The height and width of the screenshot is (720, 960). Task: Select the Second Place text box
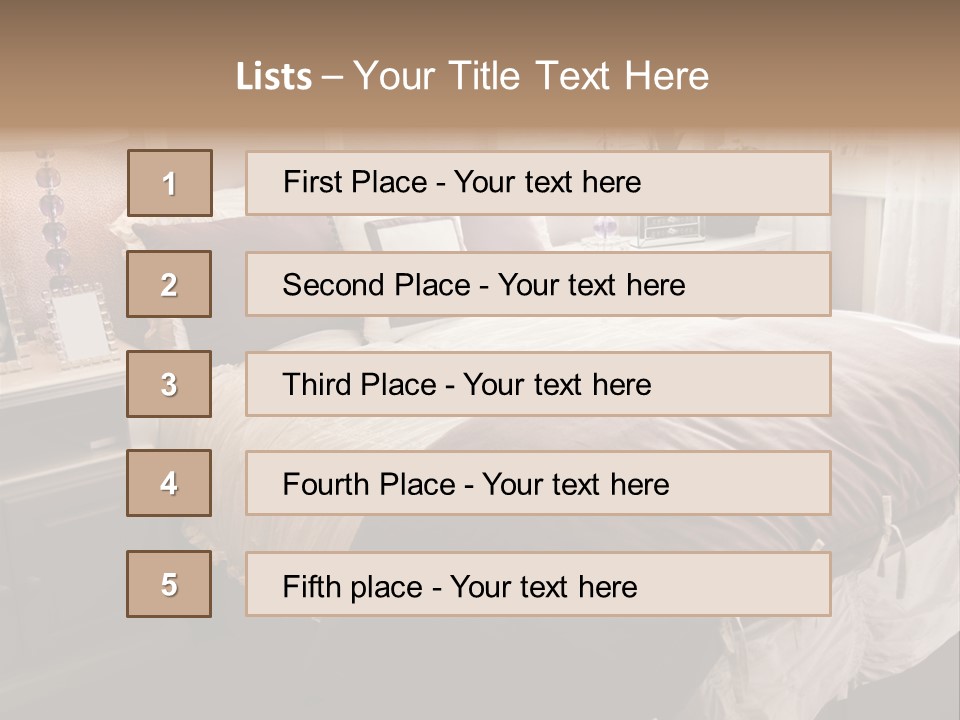538,284
